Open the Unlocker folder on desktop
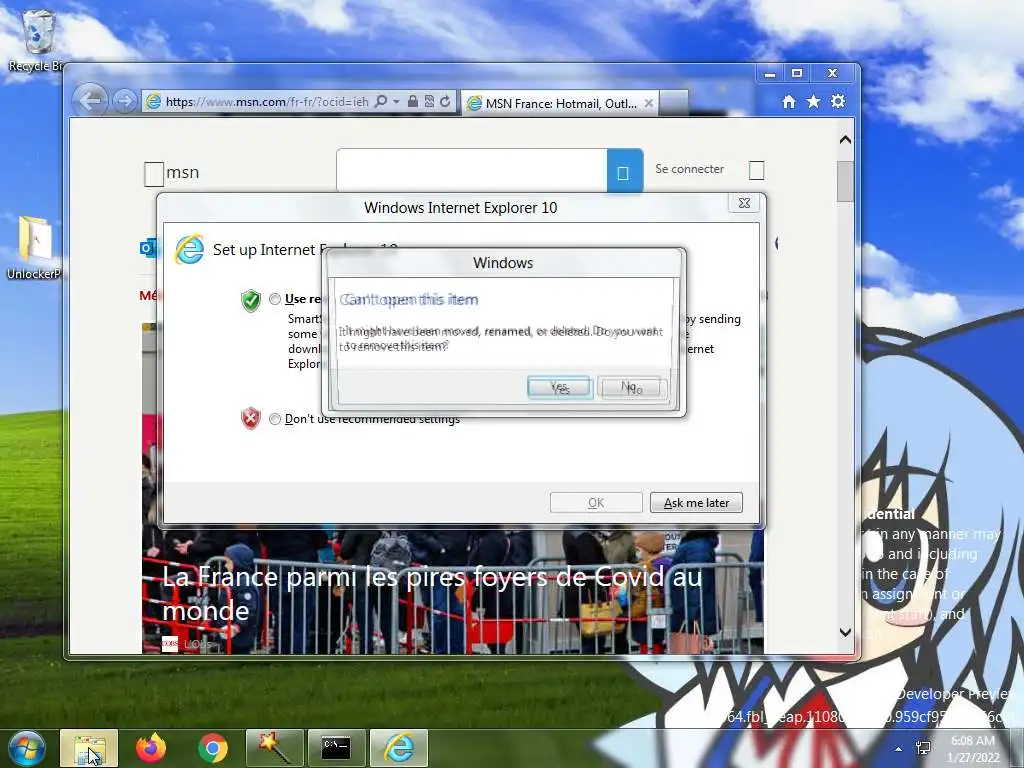The image size is (1024, 768). click(35, 248)
